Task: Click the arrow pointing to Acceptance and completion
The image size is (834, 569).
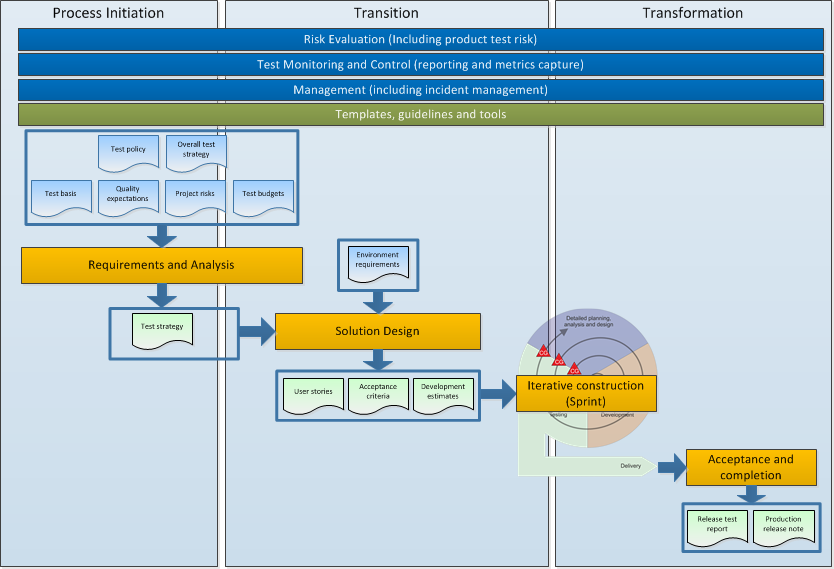Action: click(x=672, y=467)
